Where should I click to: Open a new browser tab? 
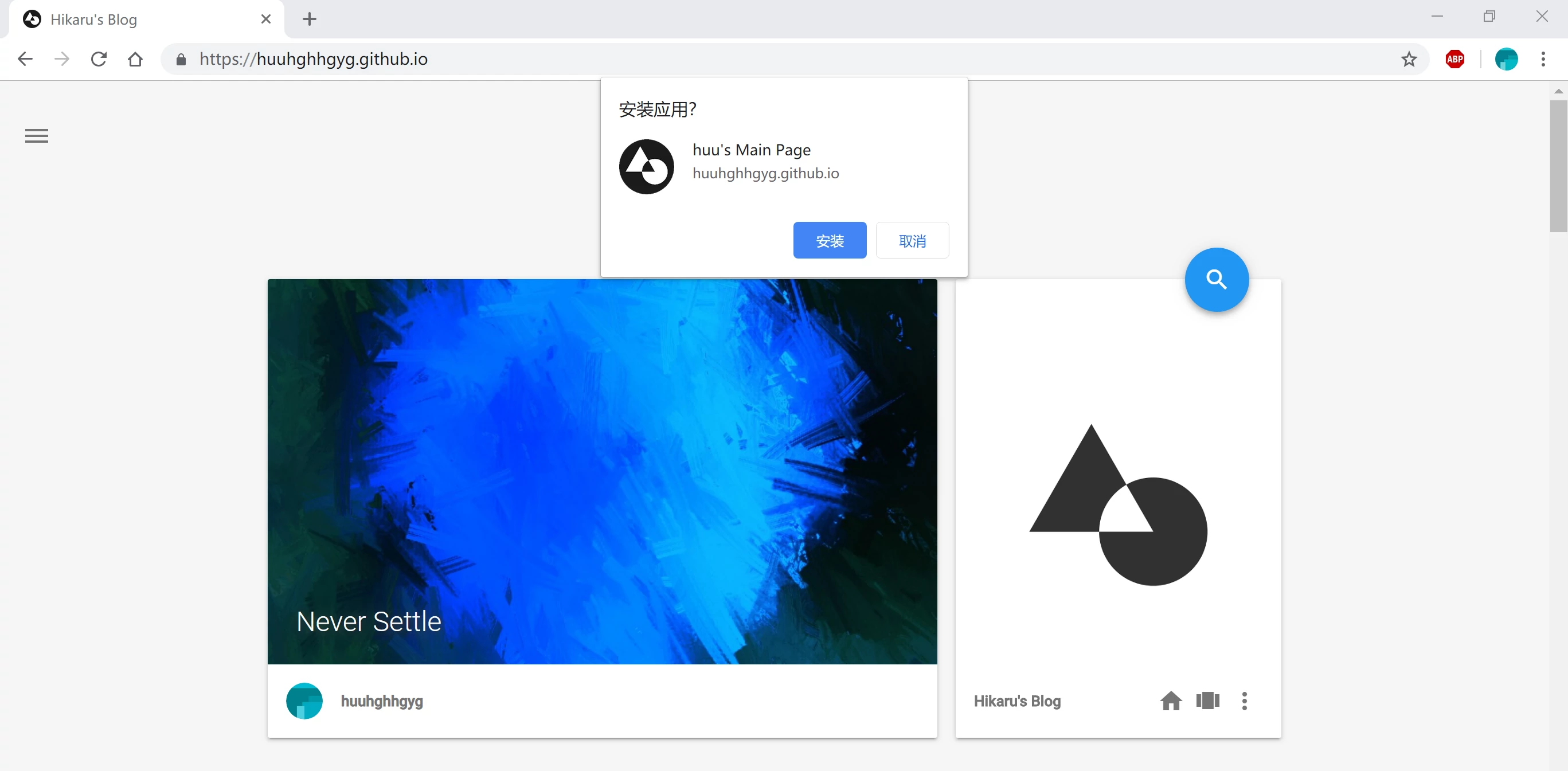(x=309, y=19)
